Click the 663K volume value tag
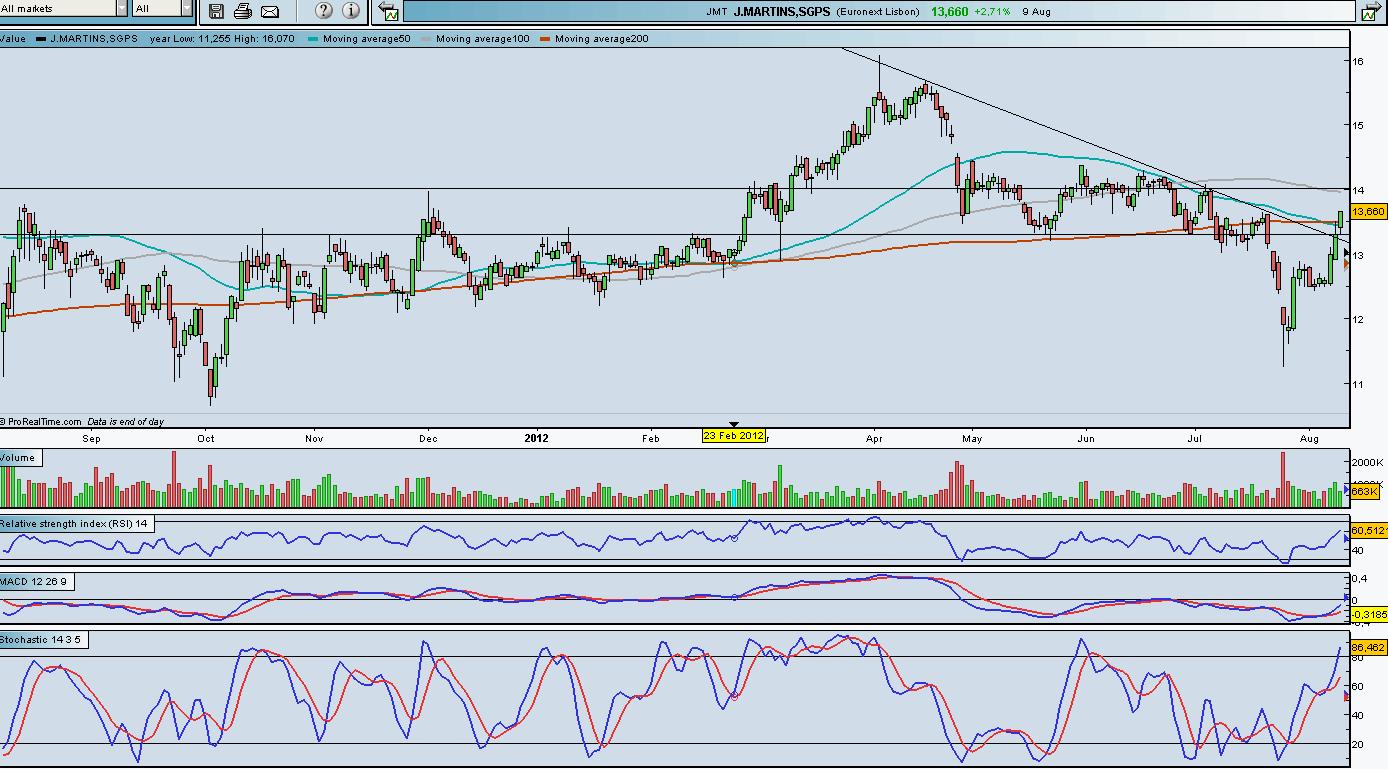The image size is (1388, 769). [x=1364, y=491]
